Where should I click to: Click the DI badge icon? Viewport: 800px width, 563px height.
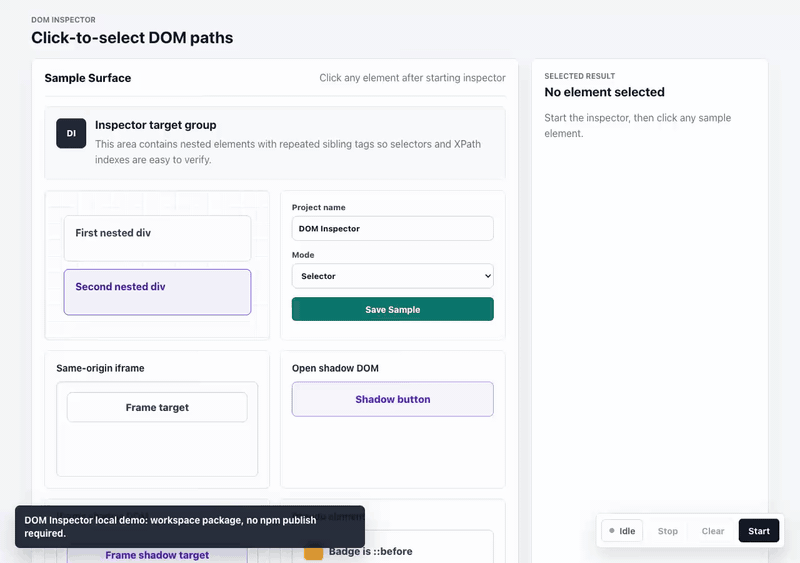[x=71, y=133]
